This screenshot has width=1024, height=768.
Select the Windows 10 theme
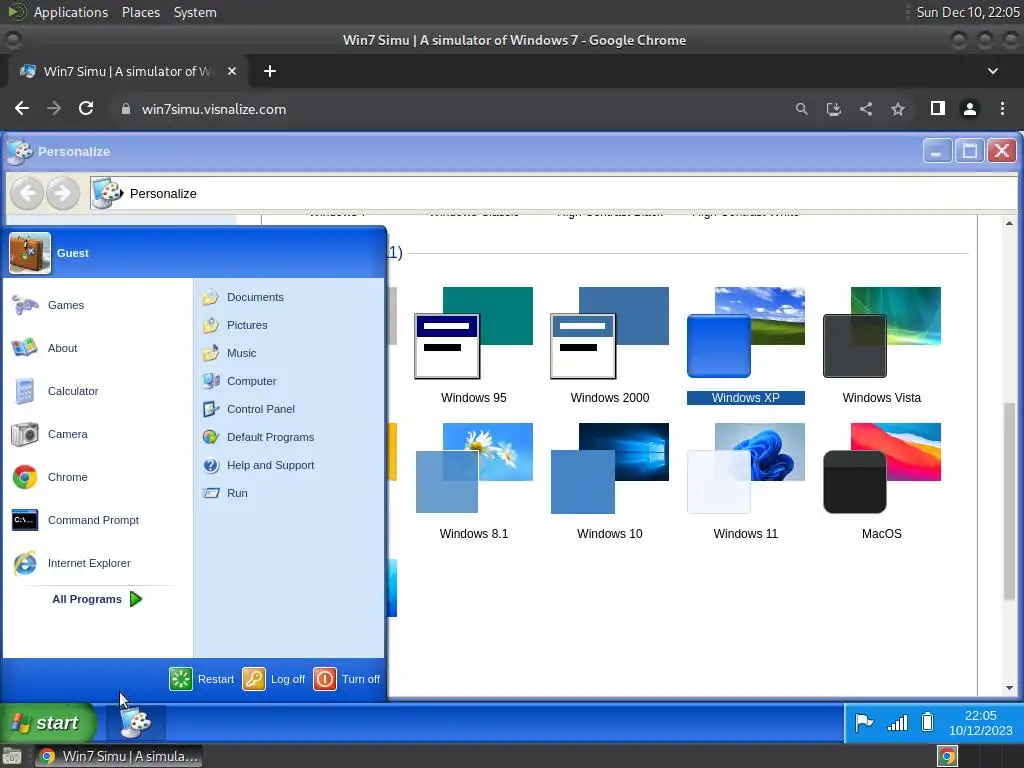[609, 482]
